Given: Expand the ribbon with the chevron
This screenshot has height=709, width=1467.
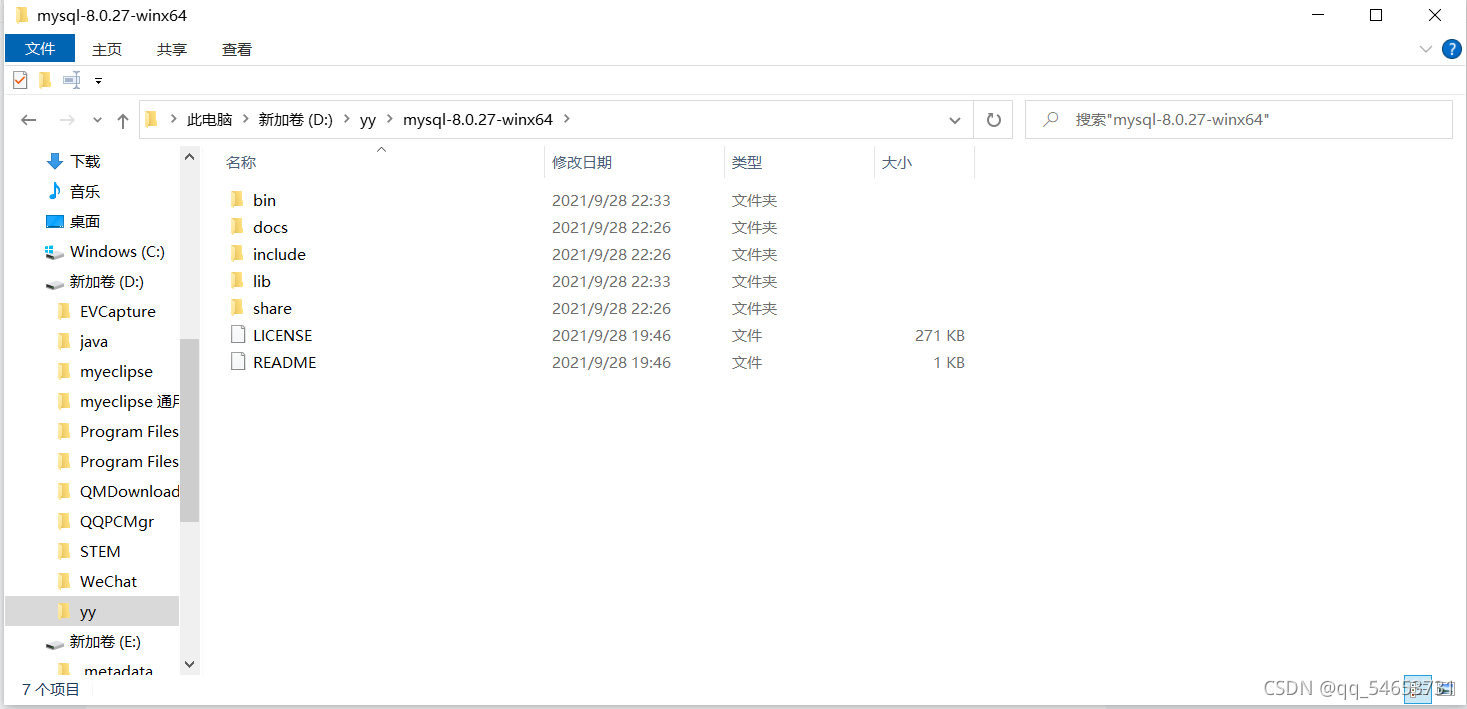Looking at the screenshot, I should [1426, 49].
